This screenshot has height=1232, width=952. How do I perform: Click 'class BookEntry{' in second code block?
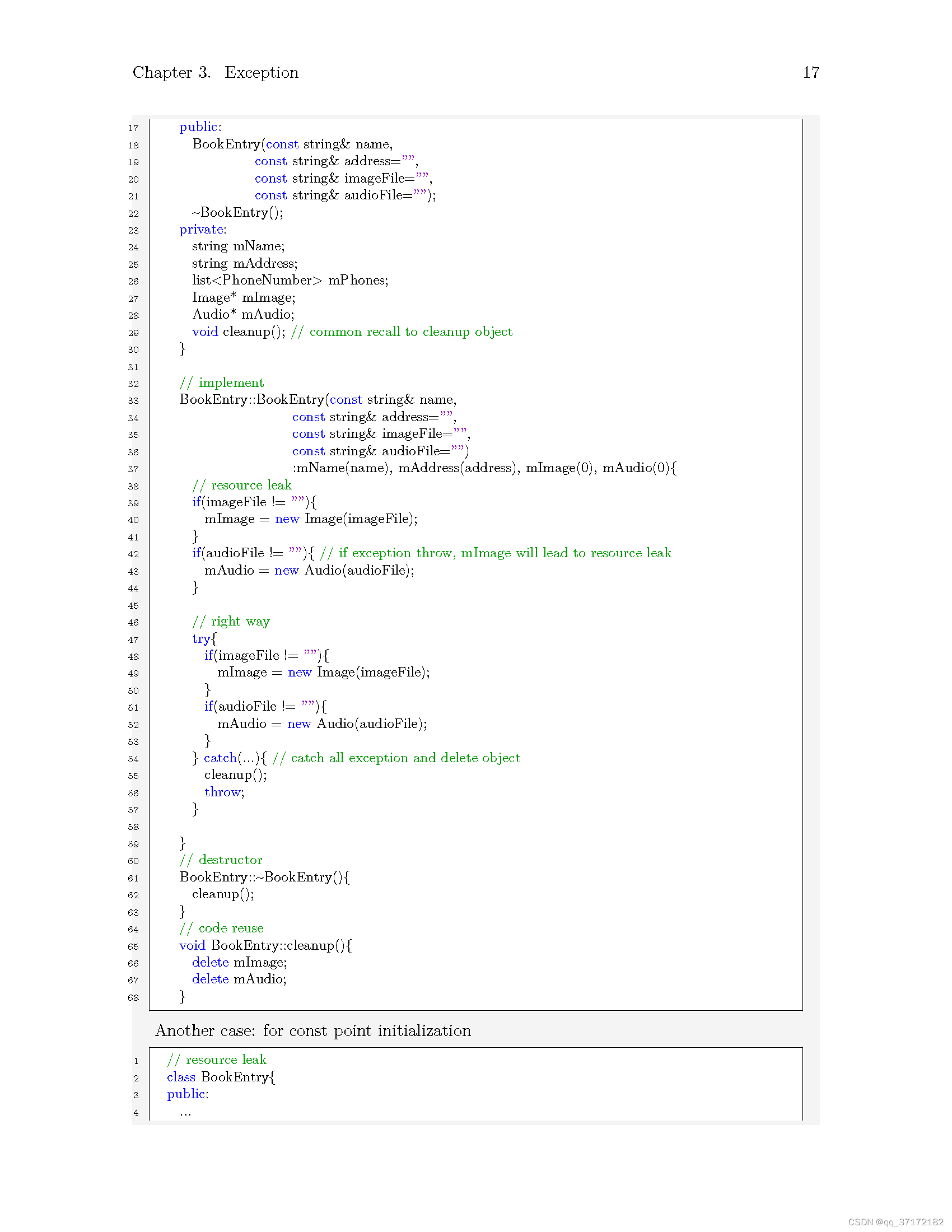click(221, 1077)
